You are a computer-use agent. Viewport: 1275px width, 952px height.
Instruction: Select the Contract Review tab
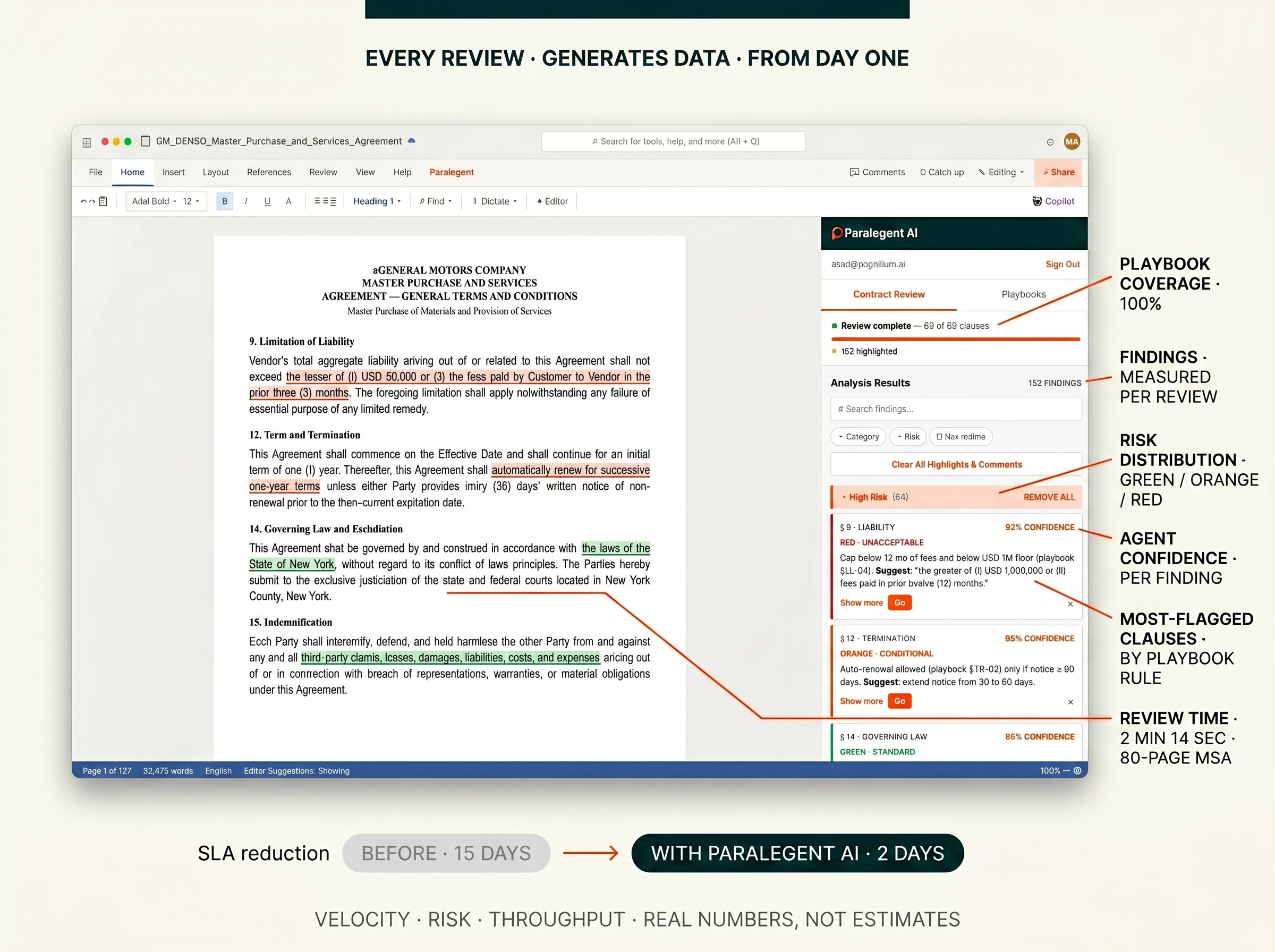click(889, 294)
